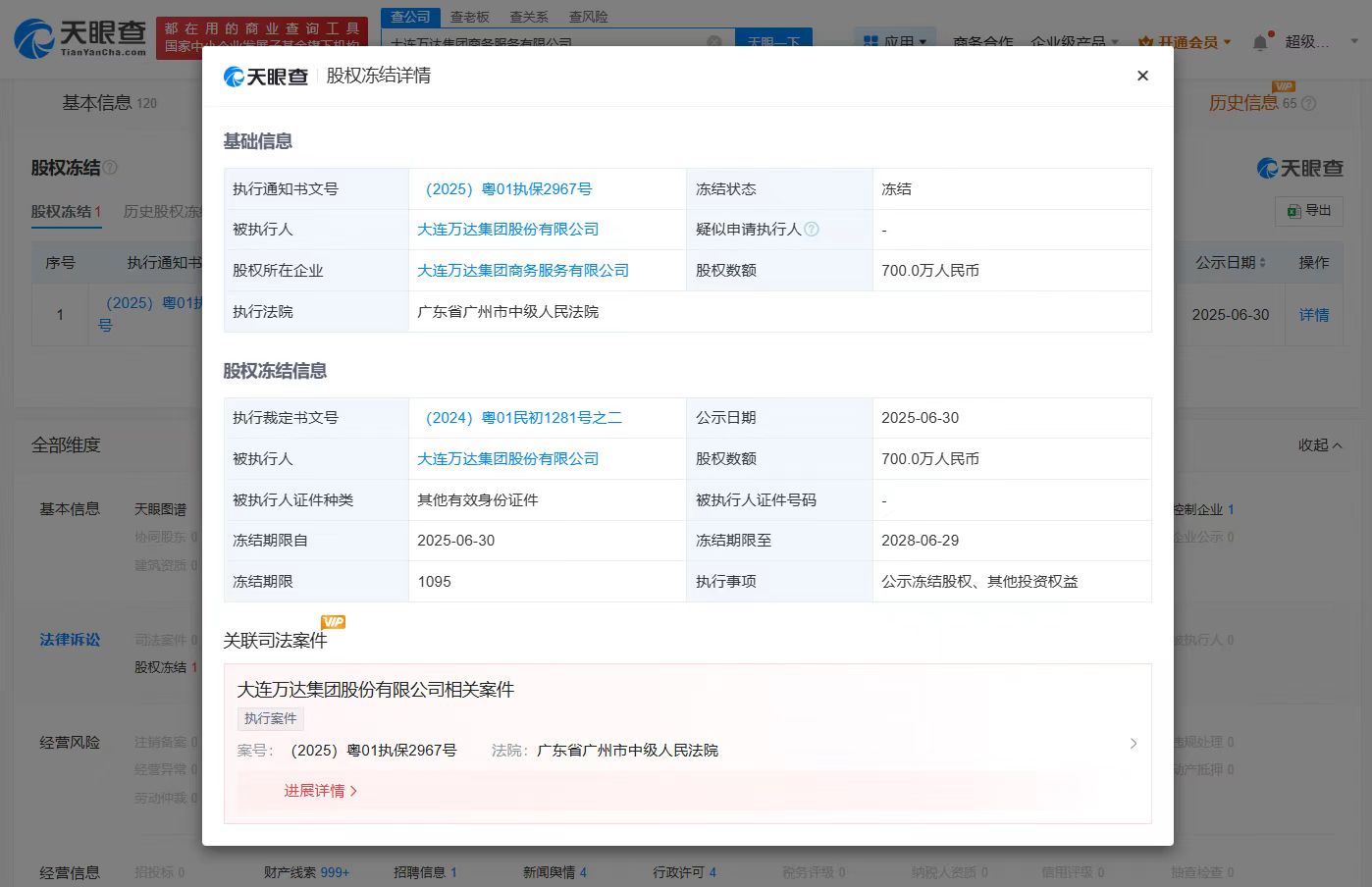Viewport: 1372px width, 887px height.
Task: Switch to 查公司 search tab
Action: point(410,17)
